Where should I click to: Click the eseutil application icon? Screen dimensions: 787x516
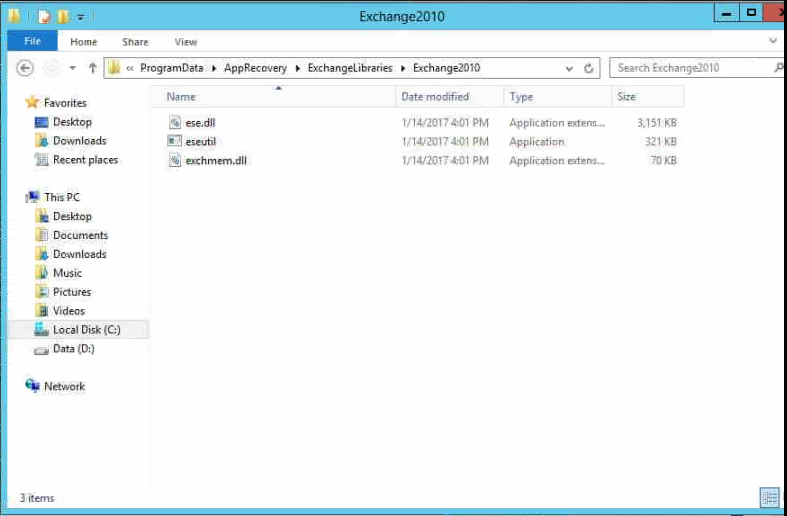pyautogui.click(x=174, y=141)
